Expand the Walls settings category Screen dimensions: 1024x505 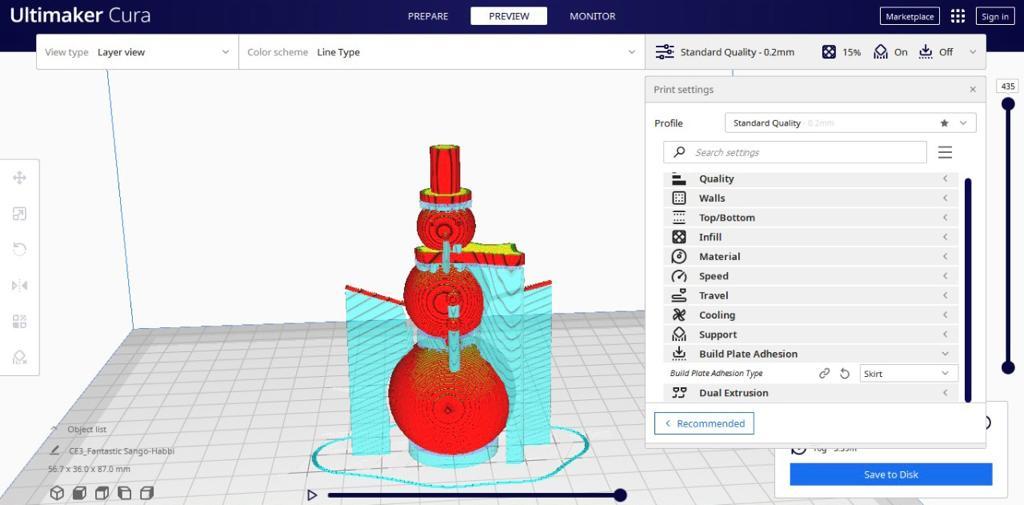click(x=810, y=198)
